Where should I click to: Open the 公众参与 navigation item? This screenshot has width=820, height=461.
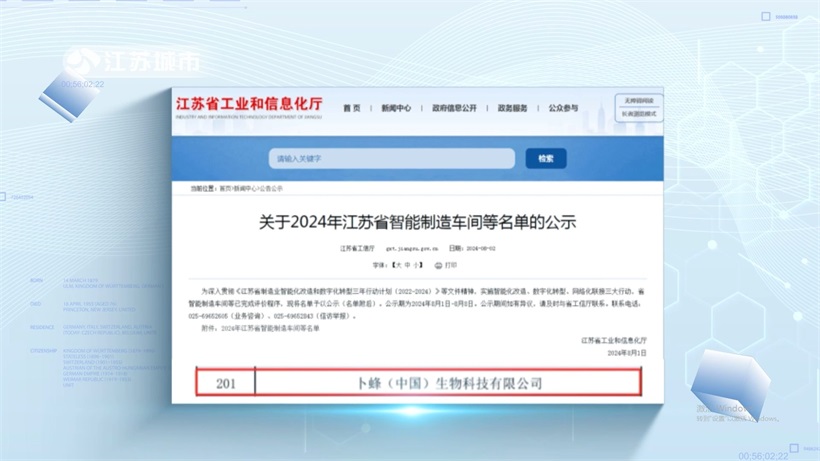(563, 108)
